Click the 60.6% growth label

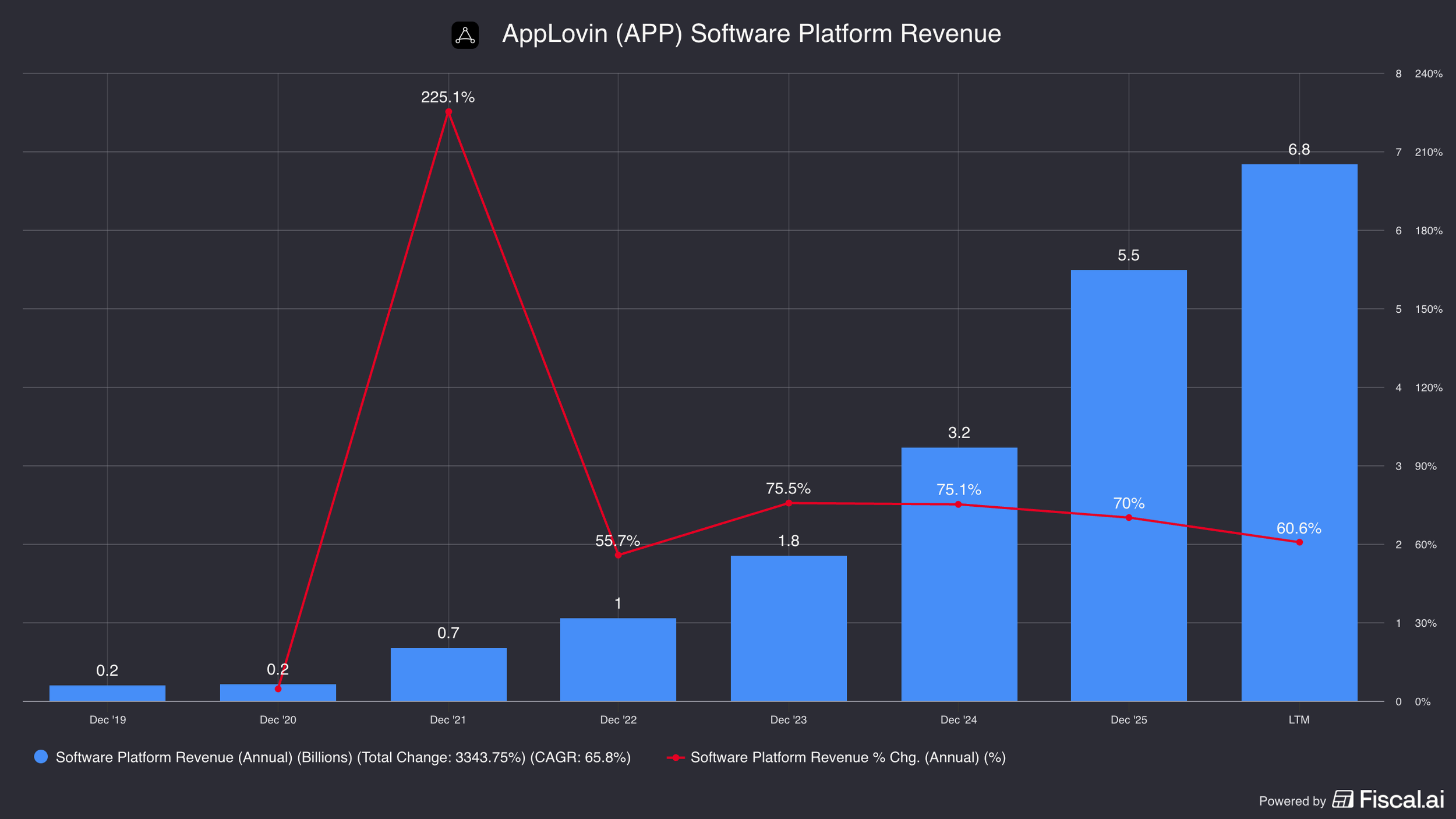1299,528
